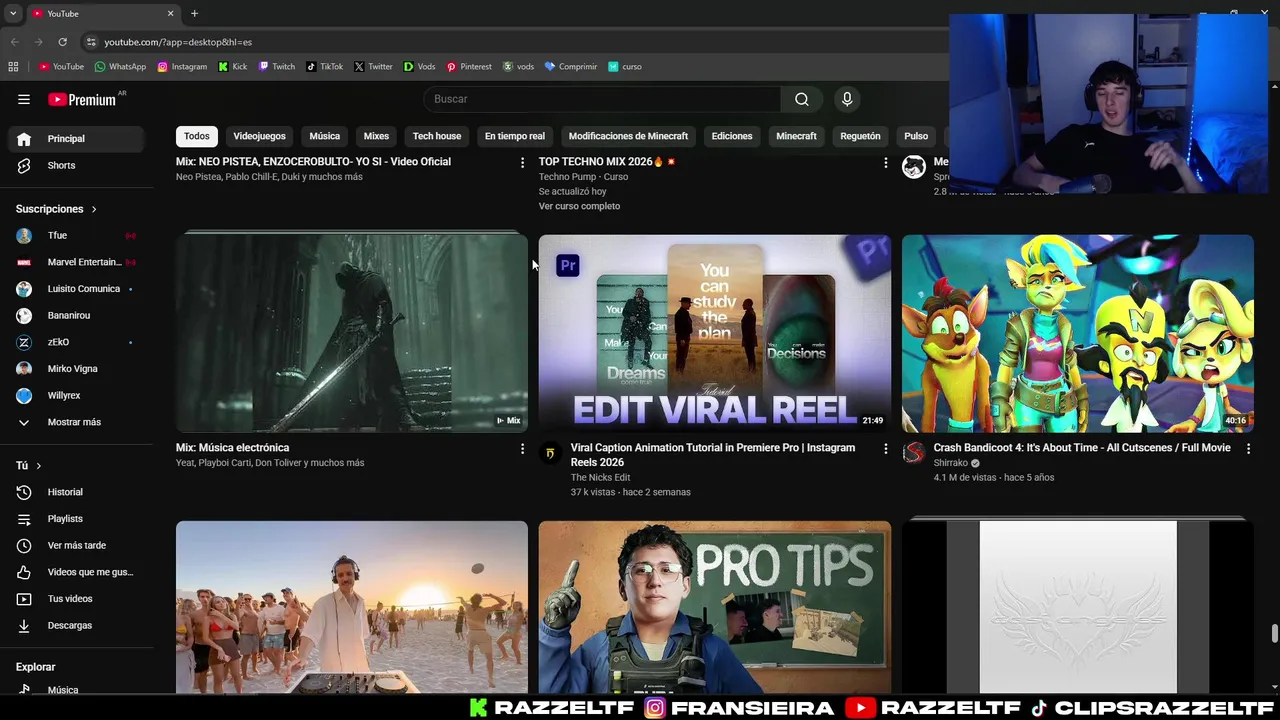Viewport: 1280px width, 720px height.
Task: Select Modificaciones de Minecraft chip
Action: pyautogui.click(x=628, y=136)
